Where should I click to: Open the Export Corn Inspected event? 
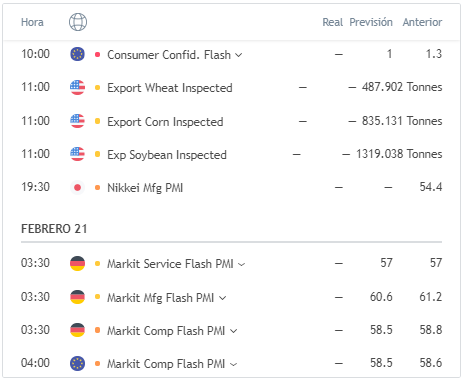click(165, 122)
